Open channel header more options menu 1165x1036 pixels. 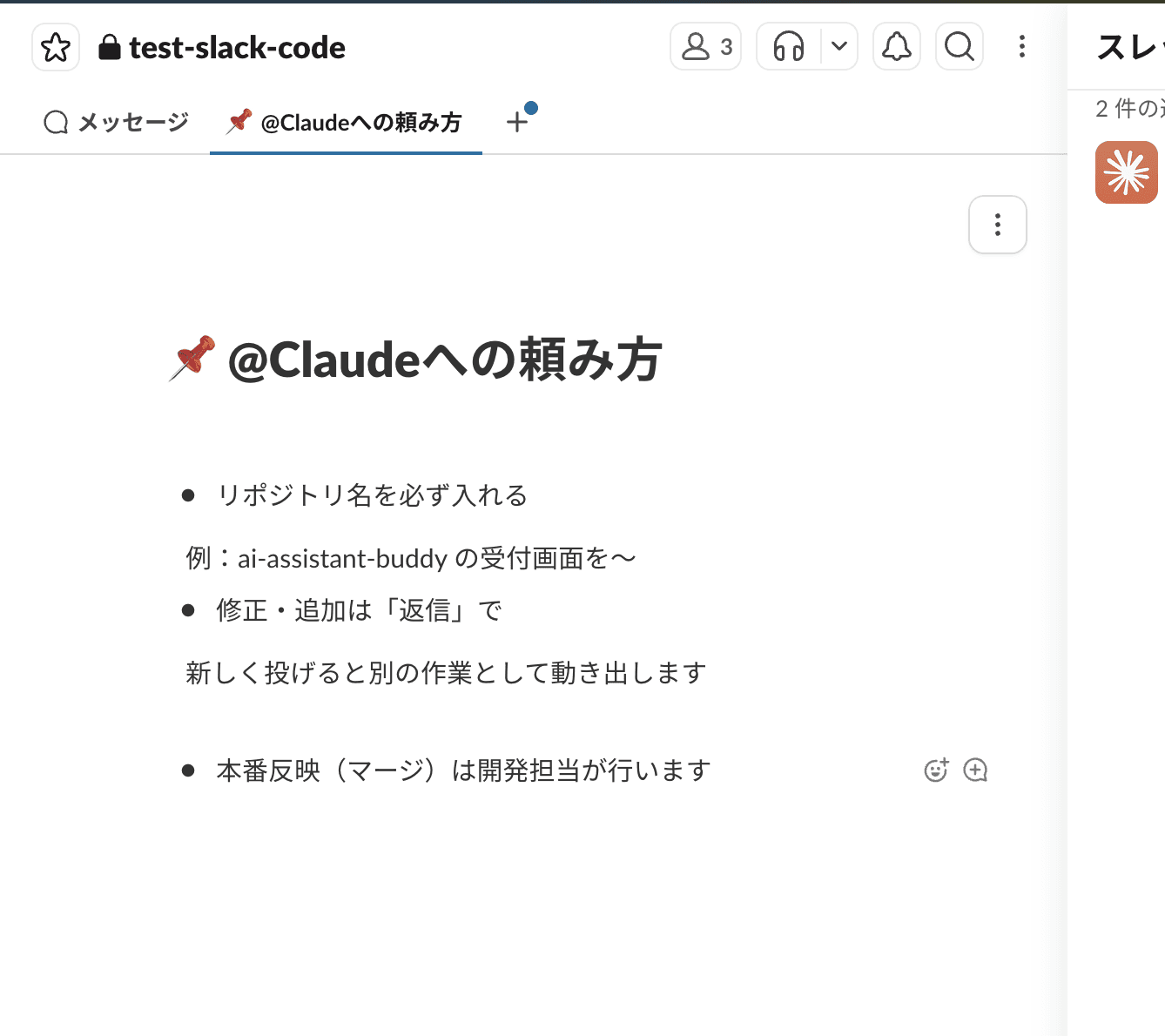[x=1022, y=46]
